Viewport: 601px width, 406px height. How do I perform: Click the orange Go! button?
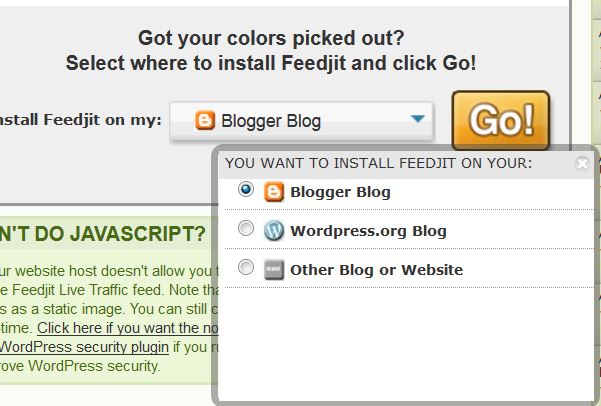pos(501,120)
